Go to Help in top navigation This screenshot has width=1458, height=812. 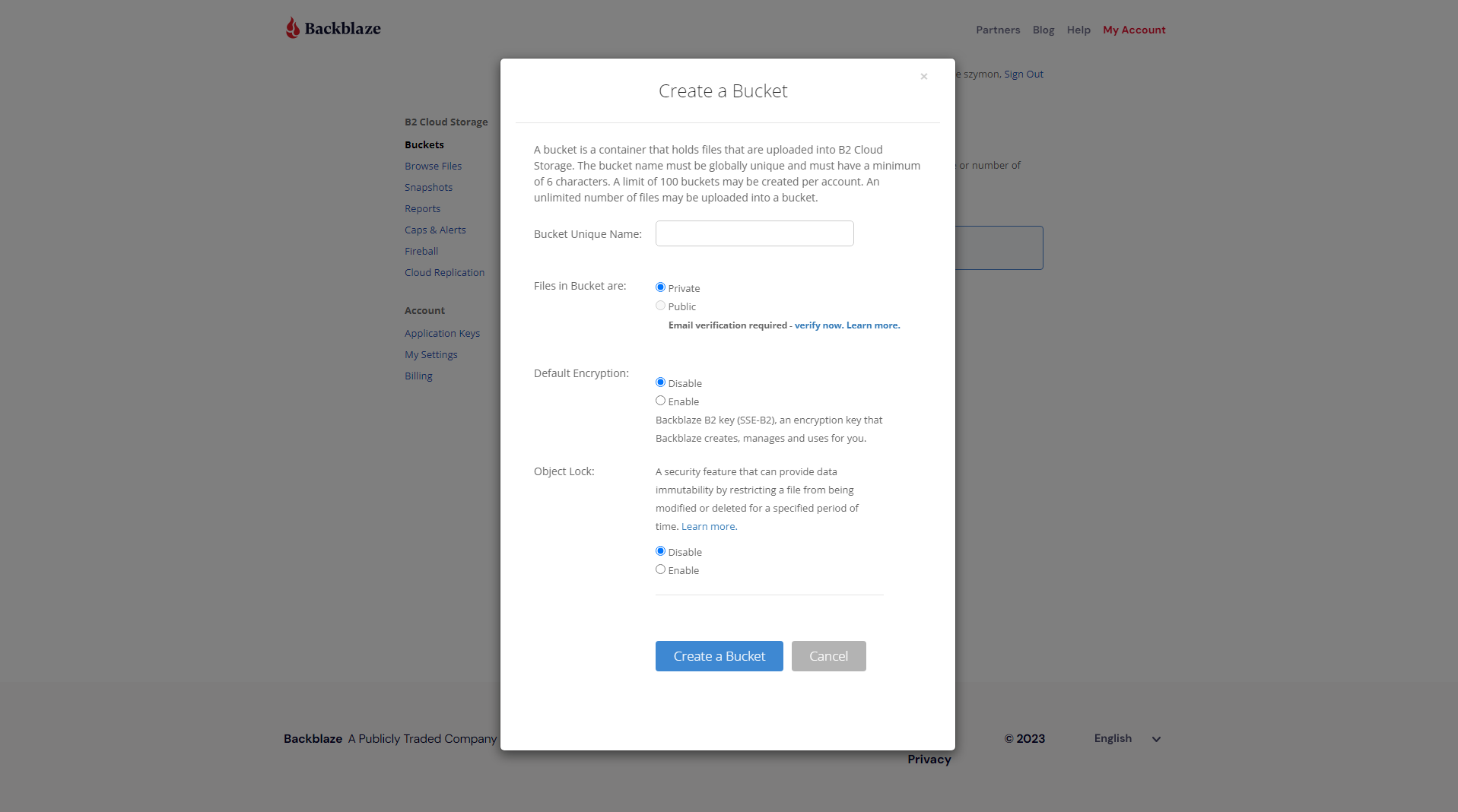click(x=1078, y=30)
